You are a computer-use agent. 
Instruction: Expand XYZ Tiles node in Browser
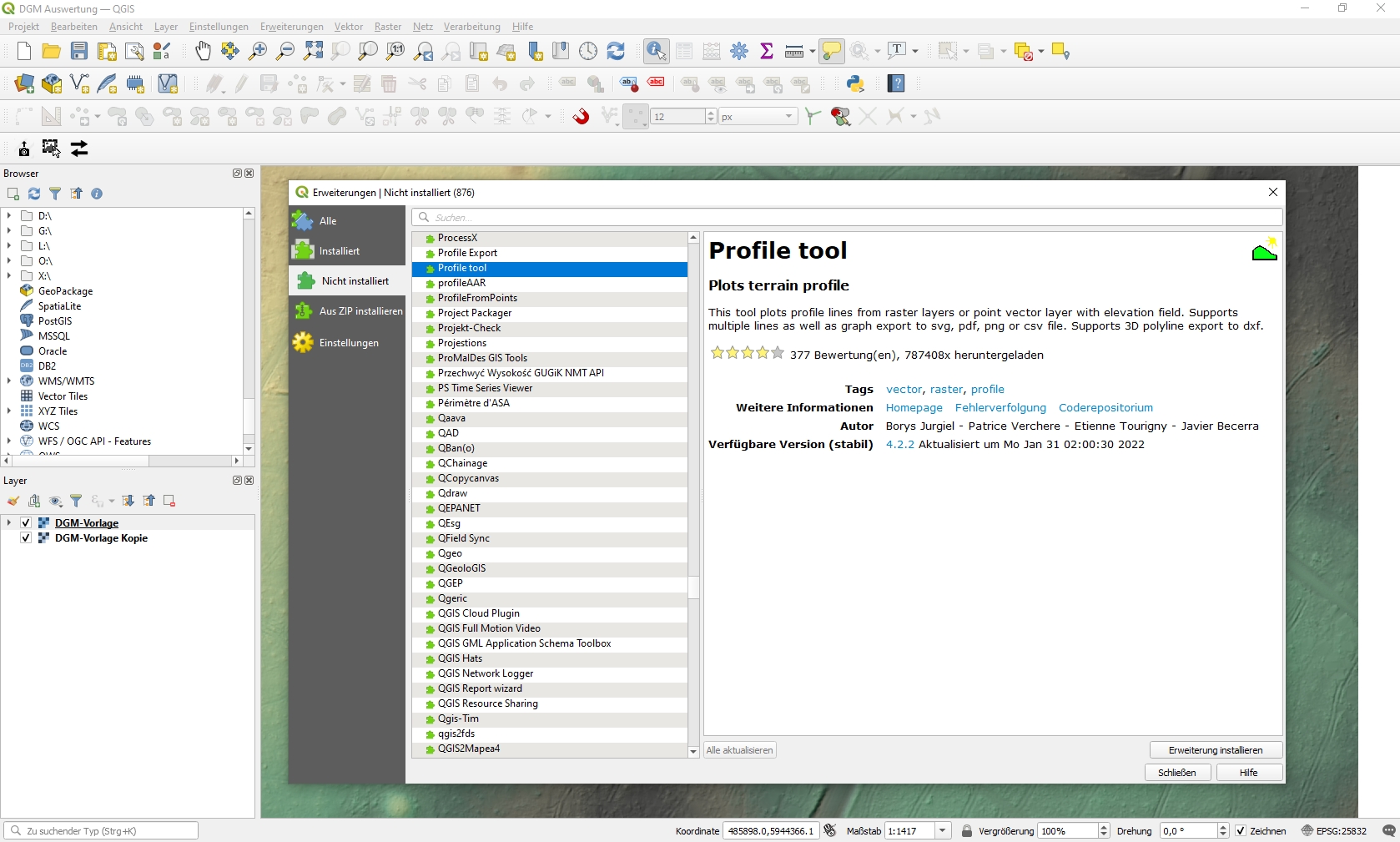point(9,411)
